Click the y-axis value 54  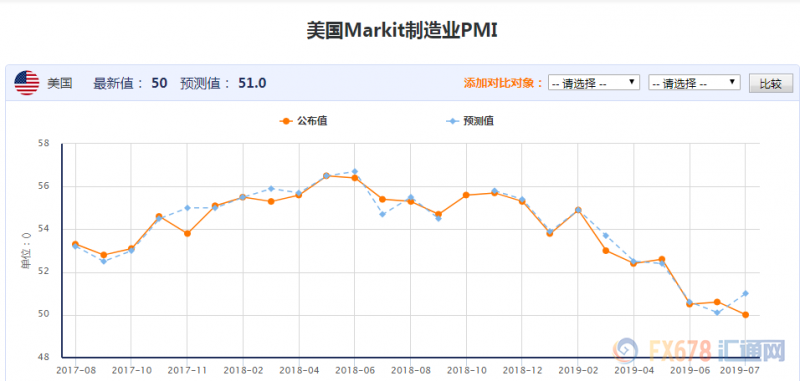tap(44, 229)
